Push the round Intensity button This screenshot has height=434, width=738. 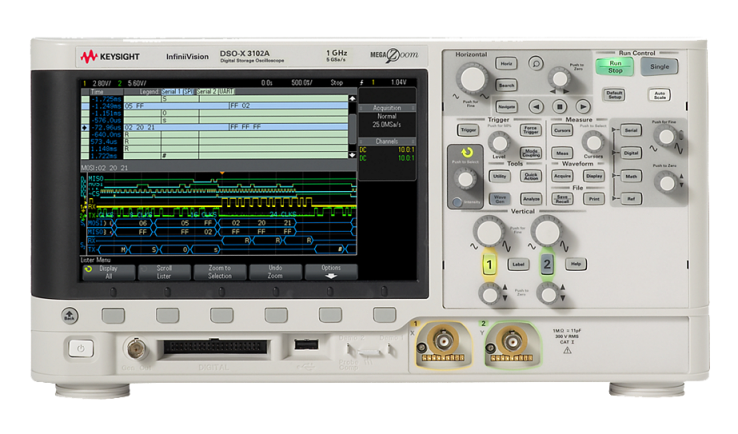[457, 202]
